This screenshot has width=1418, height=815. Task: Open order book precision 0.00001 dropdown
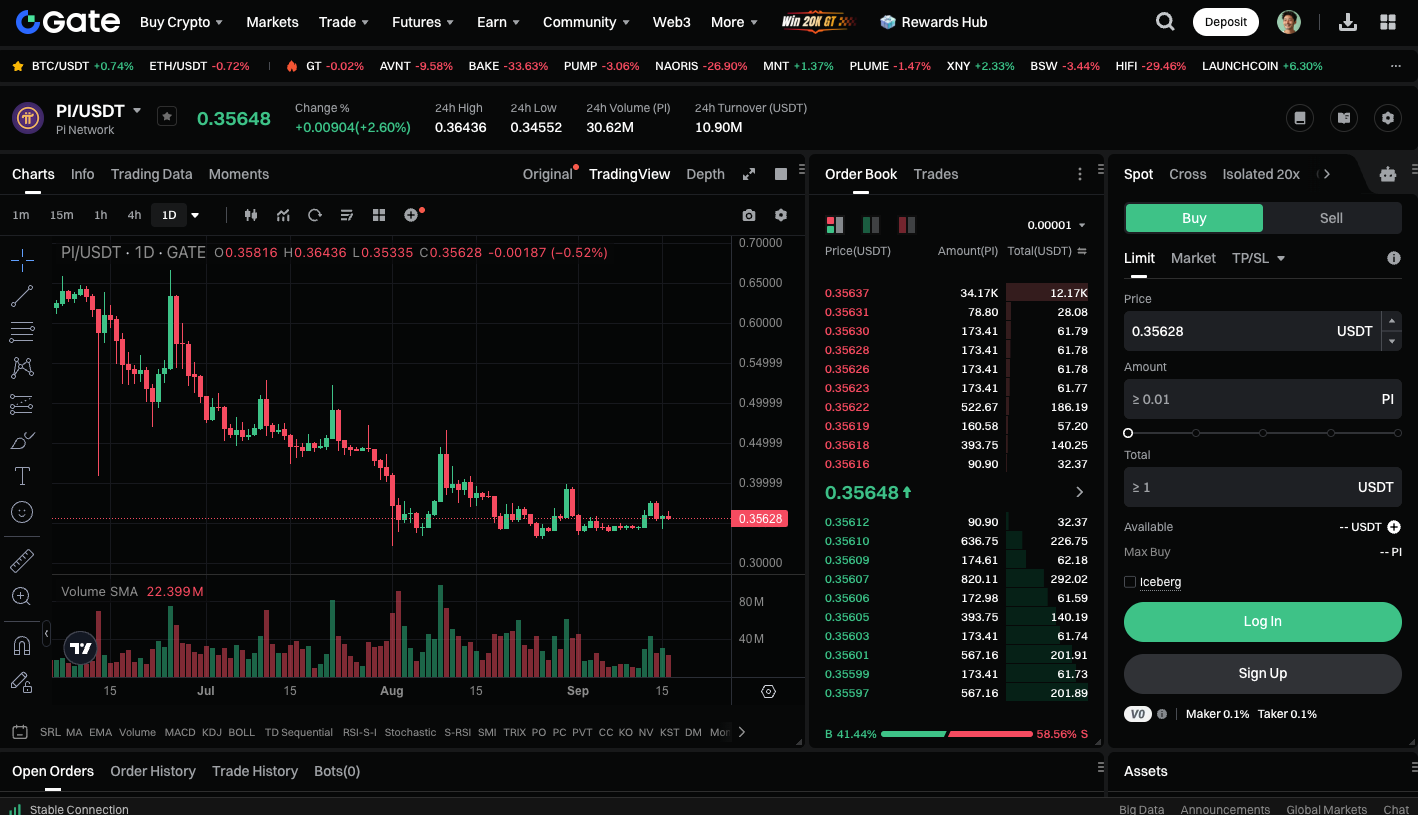click(x=1056, y=225)
